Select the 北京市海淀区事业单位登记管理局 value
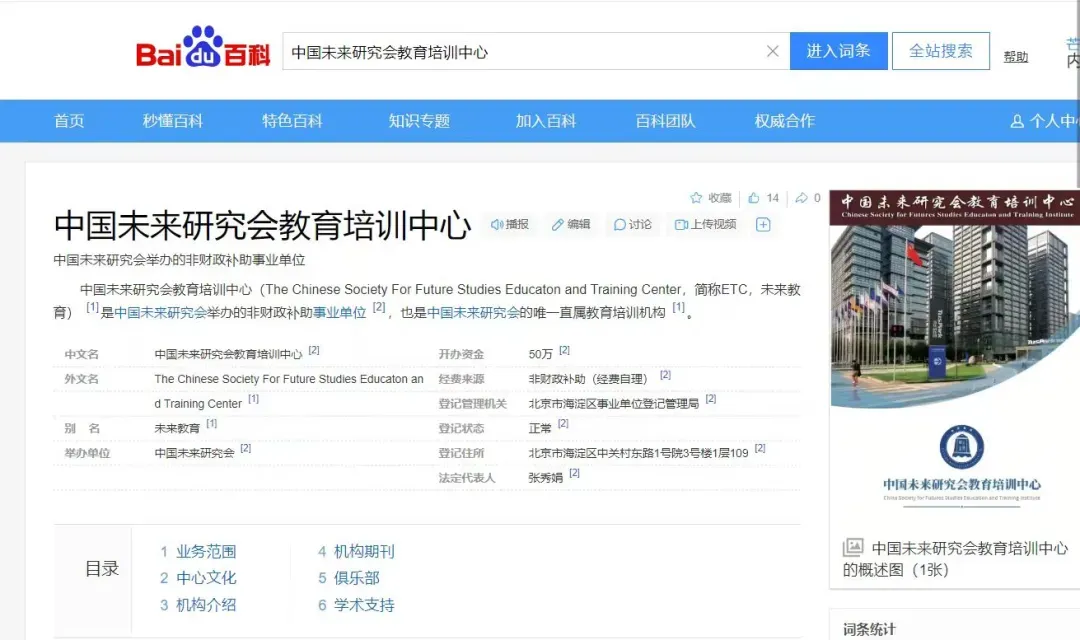This screenshot has height=640, width=1080. point(614,404)
